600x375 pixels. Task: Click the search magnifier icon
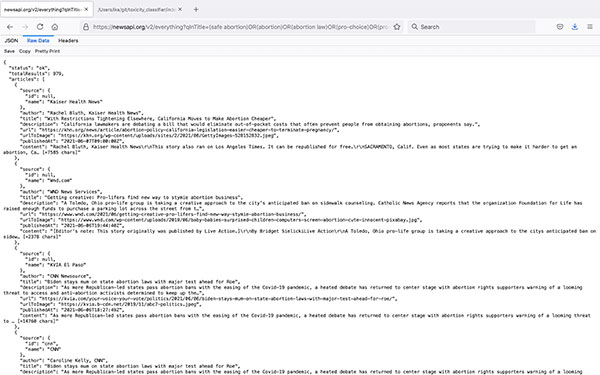click(414, 27)
